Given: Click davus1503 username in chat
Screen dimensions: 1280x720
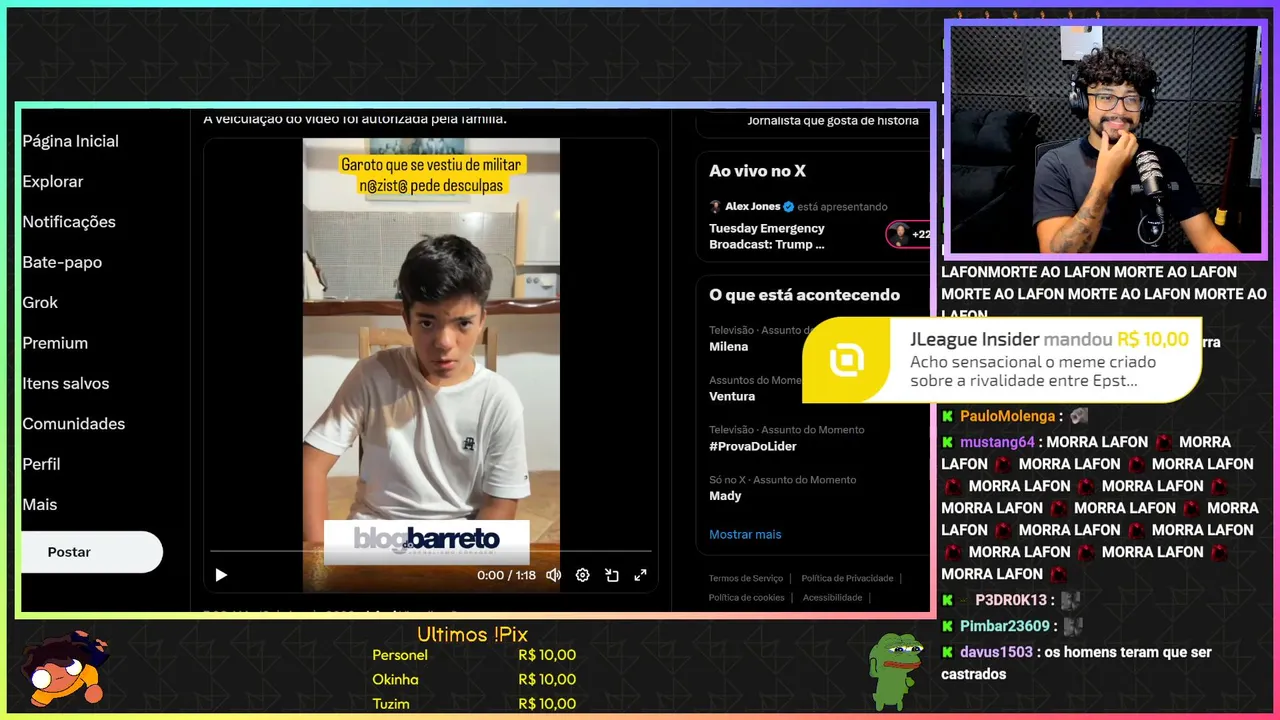Looking at the screenshot, I should tap(996, 652).
